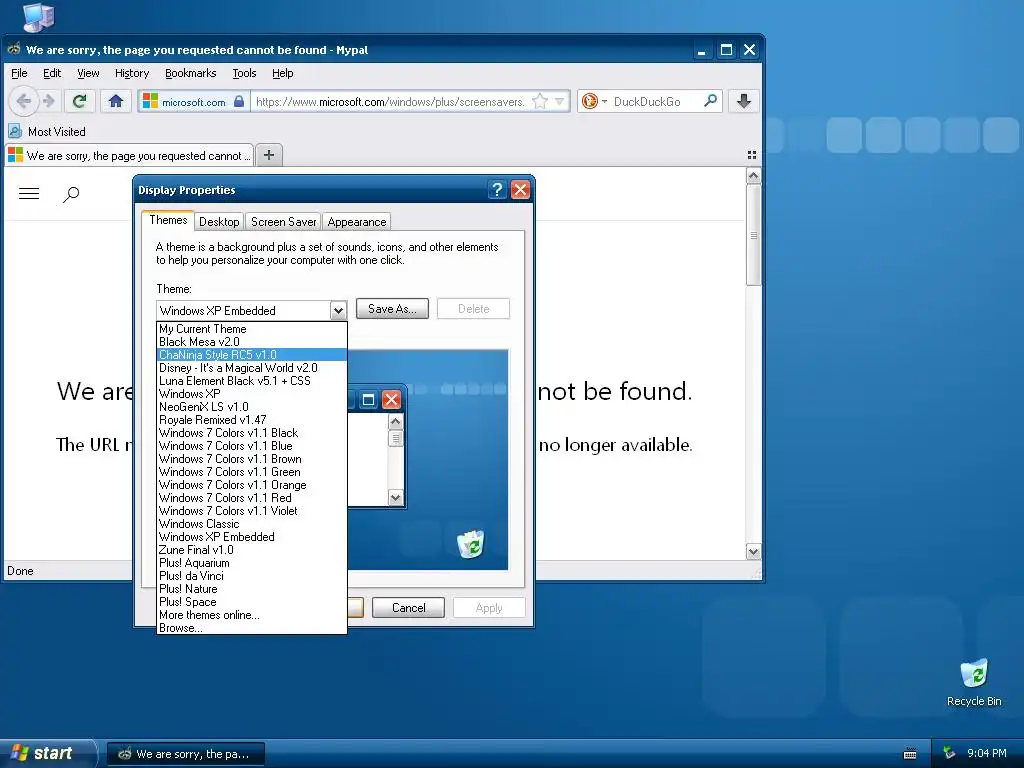Click the network tray icon near the clock
The image size is (1024, 768).
click(x=950, y=753)
